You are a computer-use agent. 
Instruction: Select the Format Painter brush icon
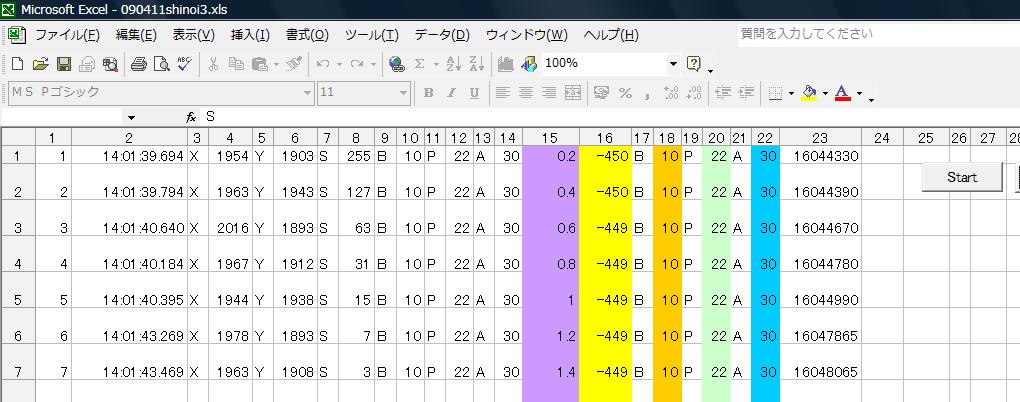(294, 64)
